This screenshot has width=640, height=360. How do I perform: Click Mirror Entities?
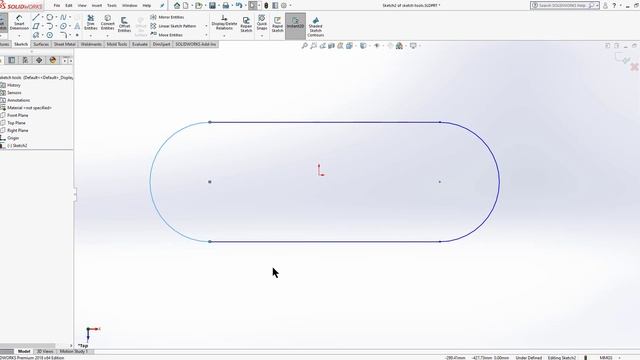click(x=167, y=17)
